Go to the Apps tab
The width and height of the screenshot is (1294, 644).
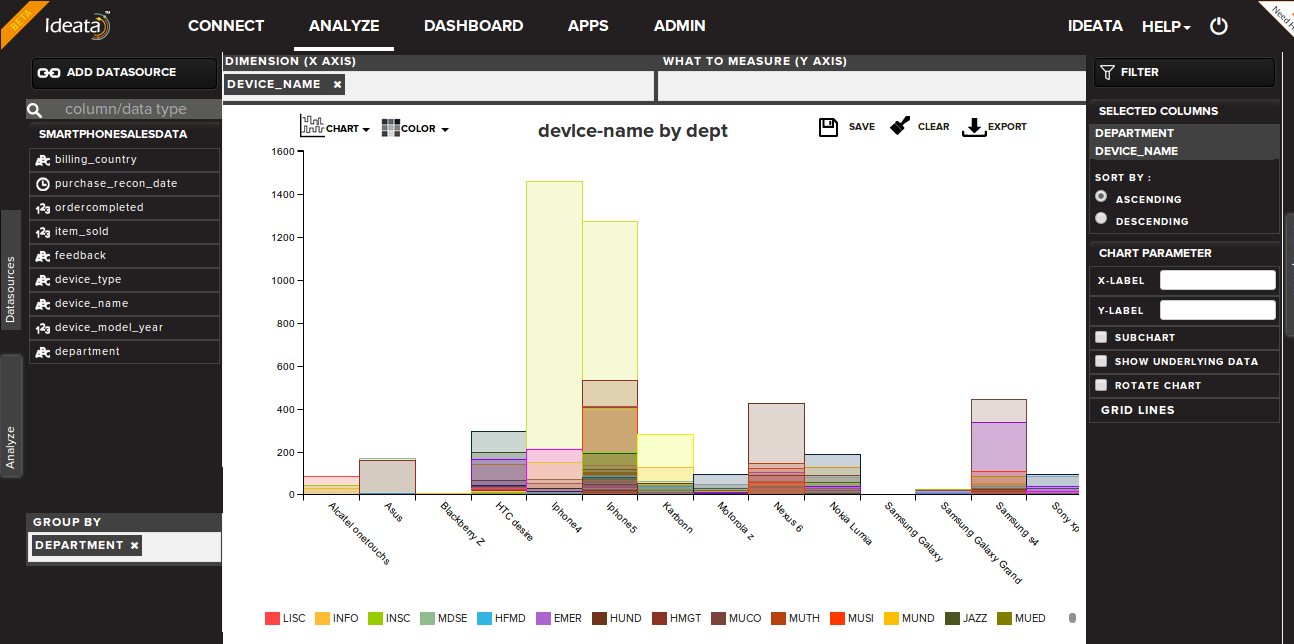588,26
